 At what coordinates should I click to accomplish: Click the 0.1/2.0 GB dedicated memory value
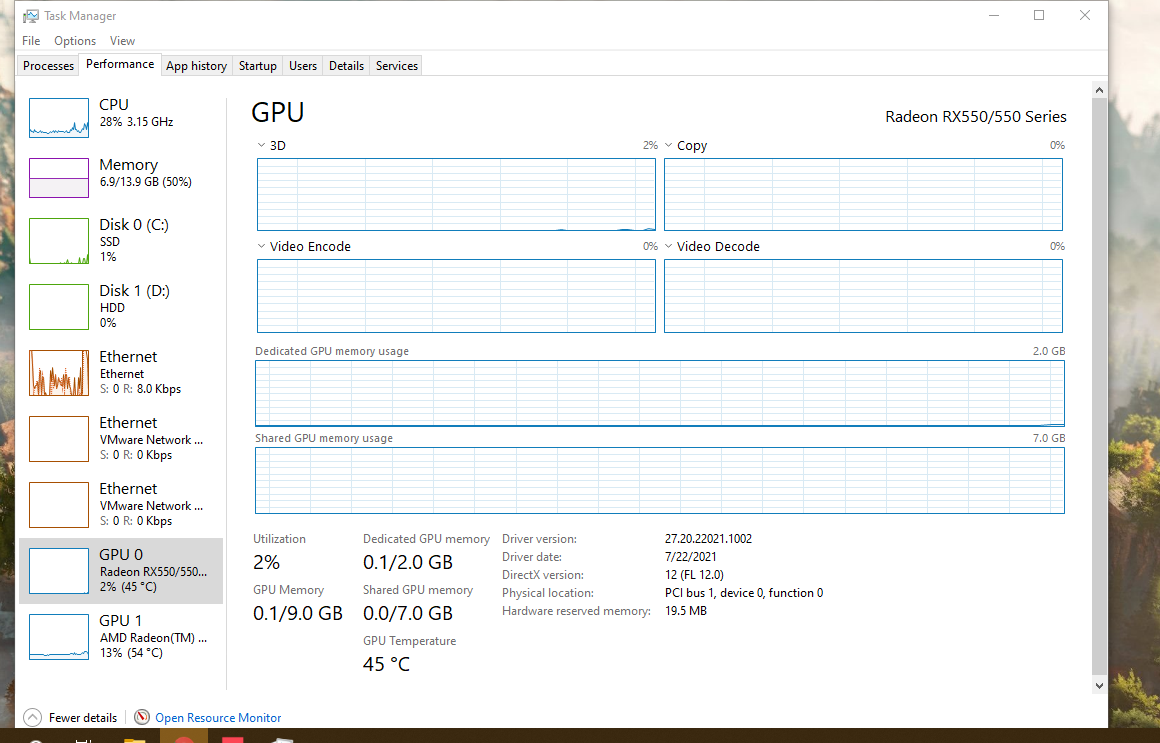coord(408,562)
